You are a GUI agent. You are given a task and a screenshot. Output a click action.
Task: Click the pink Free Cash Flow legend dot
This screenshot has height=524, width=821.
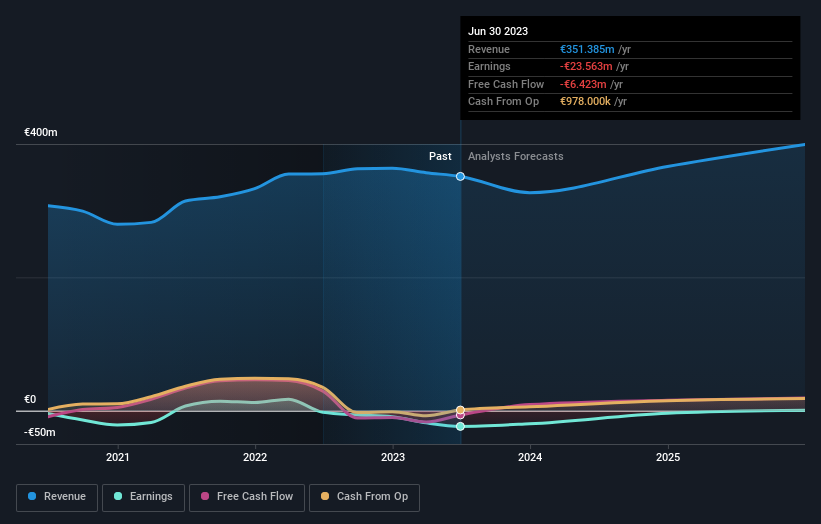coord(205,496)
